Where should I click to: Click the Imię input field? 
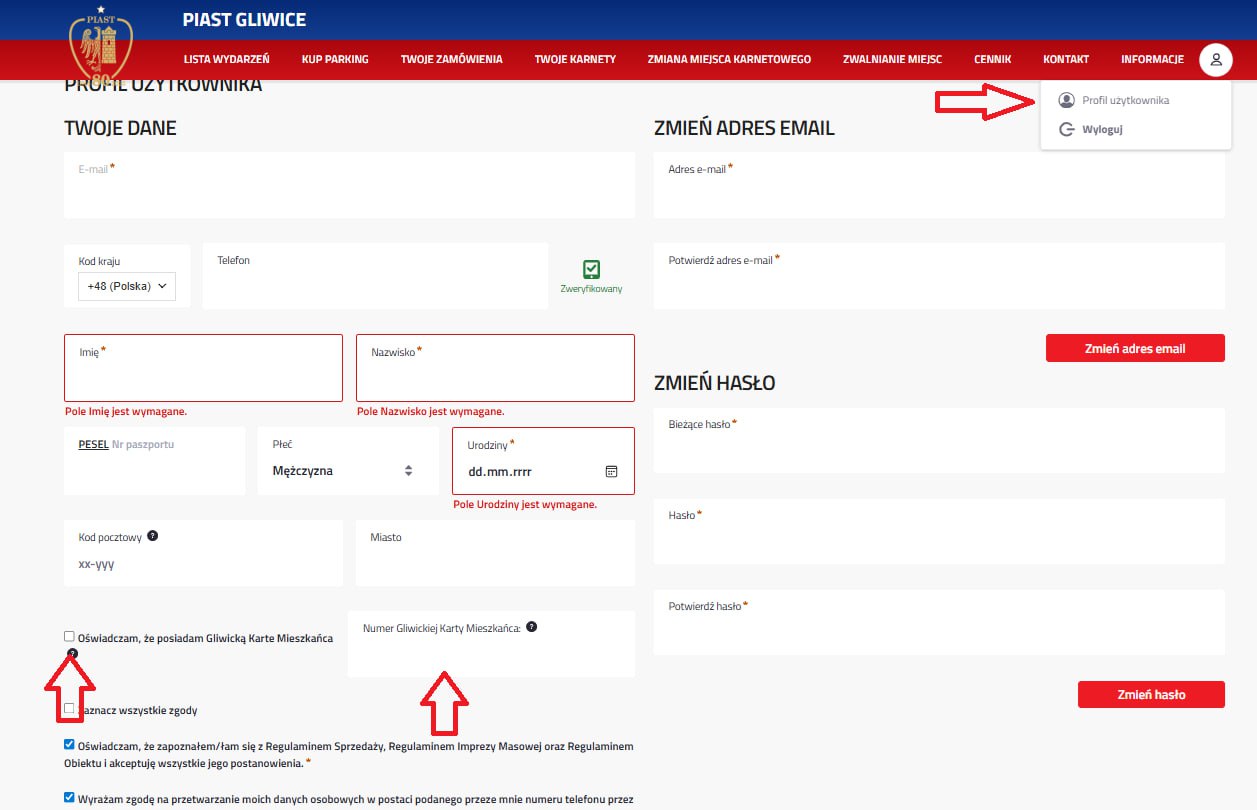pos(203,378)
